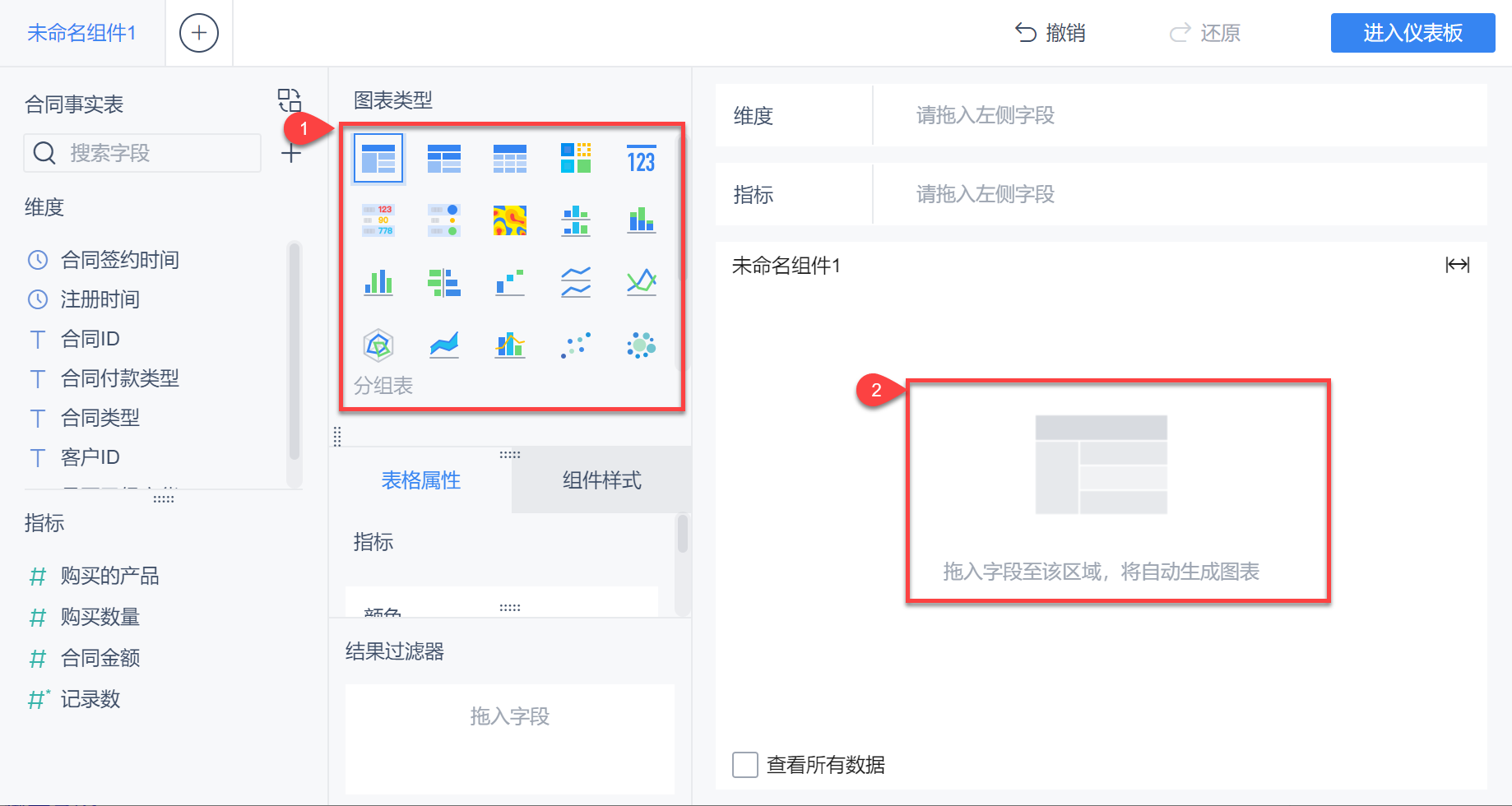This screenshot has width=1512, height=806.
Task: Select the 记录数 metric field
Action: pyautogui.click(x=90, y=699)
